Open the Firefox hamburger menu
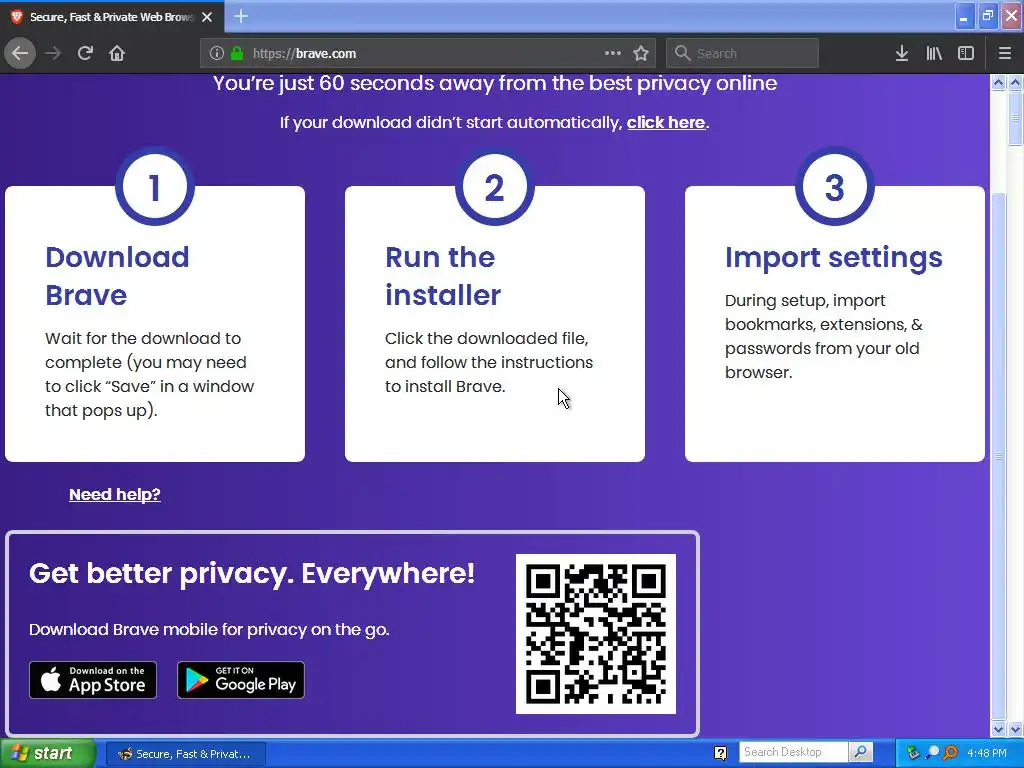Screen dimensions: 1024x768 (1005, 53)
